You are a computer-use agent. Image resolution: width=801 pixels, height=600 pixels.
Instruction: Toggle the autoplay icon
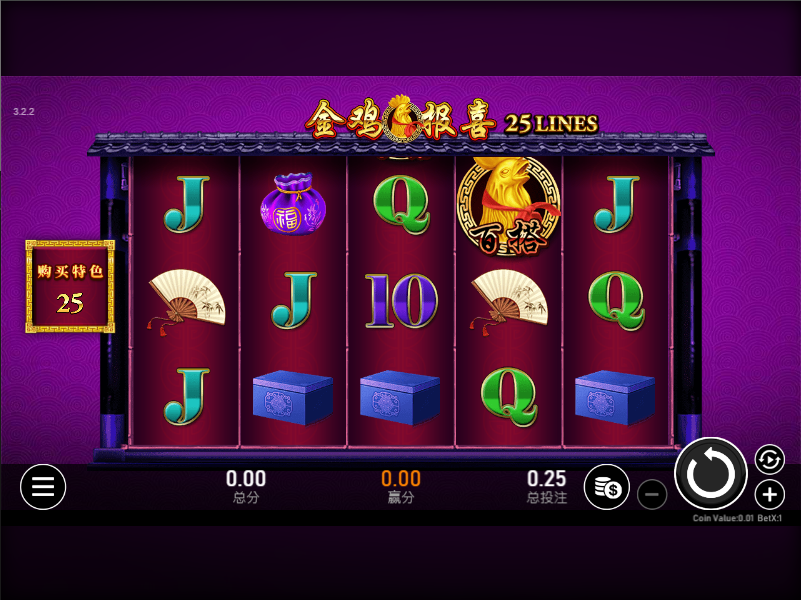pos(769,460)
